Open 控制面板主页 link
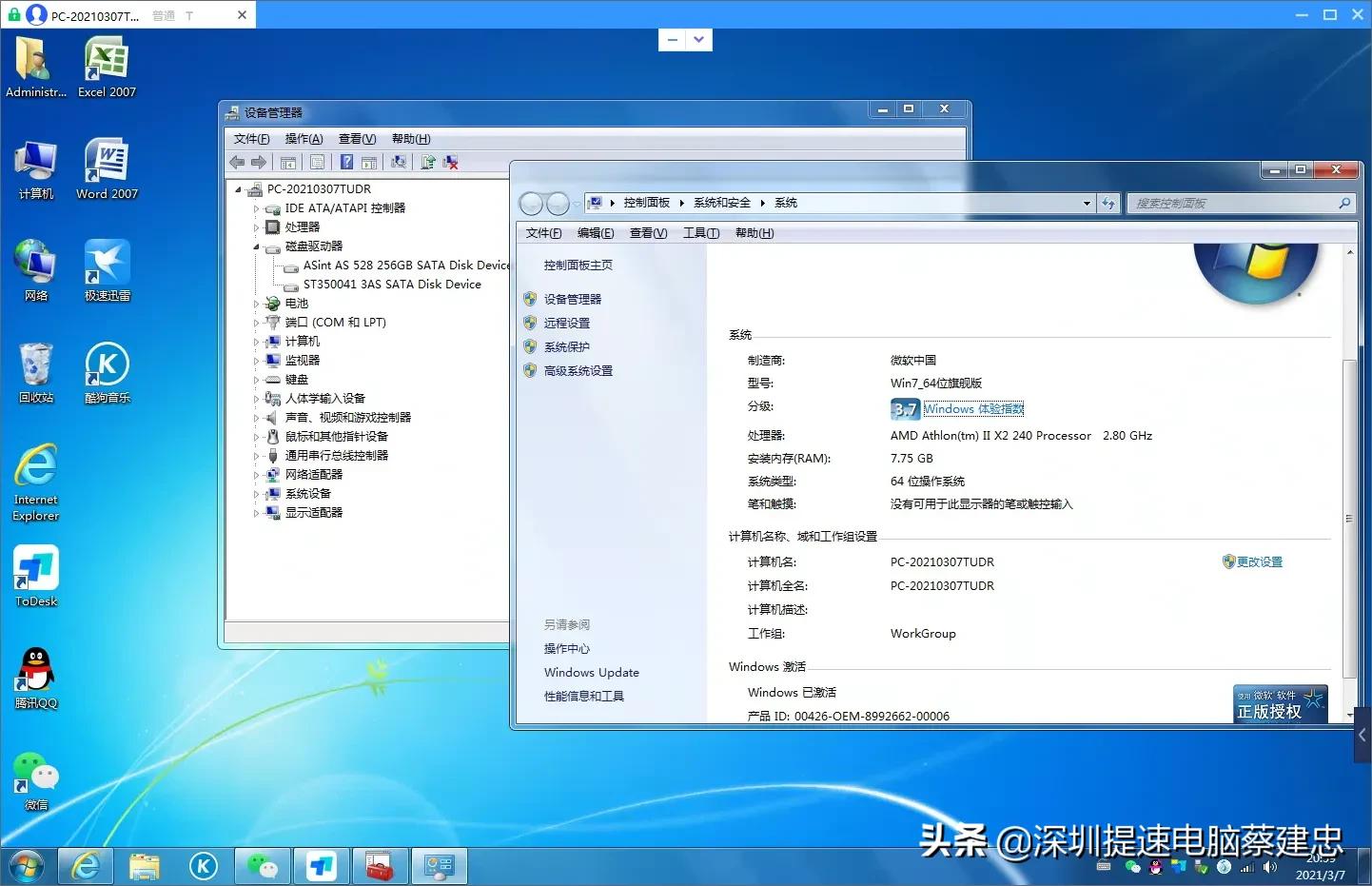Image resolution: width=1372 pixels, height=886 pixels. pyautogui.click(x=578, y=266)
